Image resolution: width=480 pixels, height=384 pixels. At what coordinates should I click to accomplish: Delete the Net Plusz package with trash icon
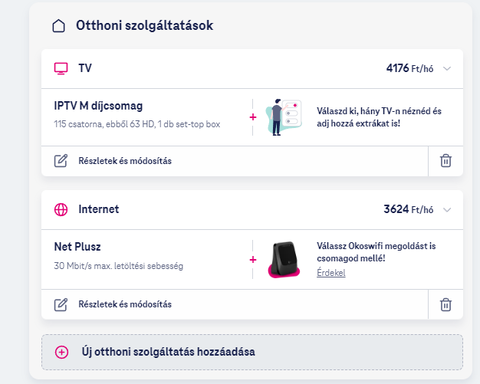pyautogui.click(x=446, y=305)
